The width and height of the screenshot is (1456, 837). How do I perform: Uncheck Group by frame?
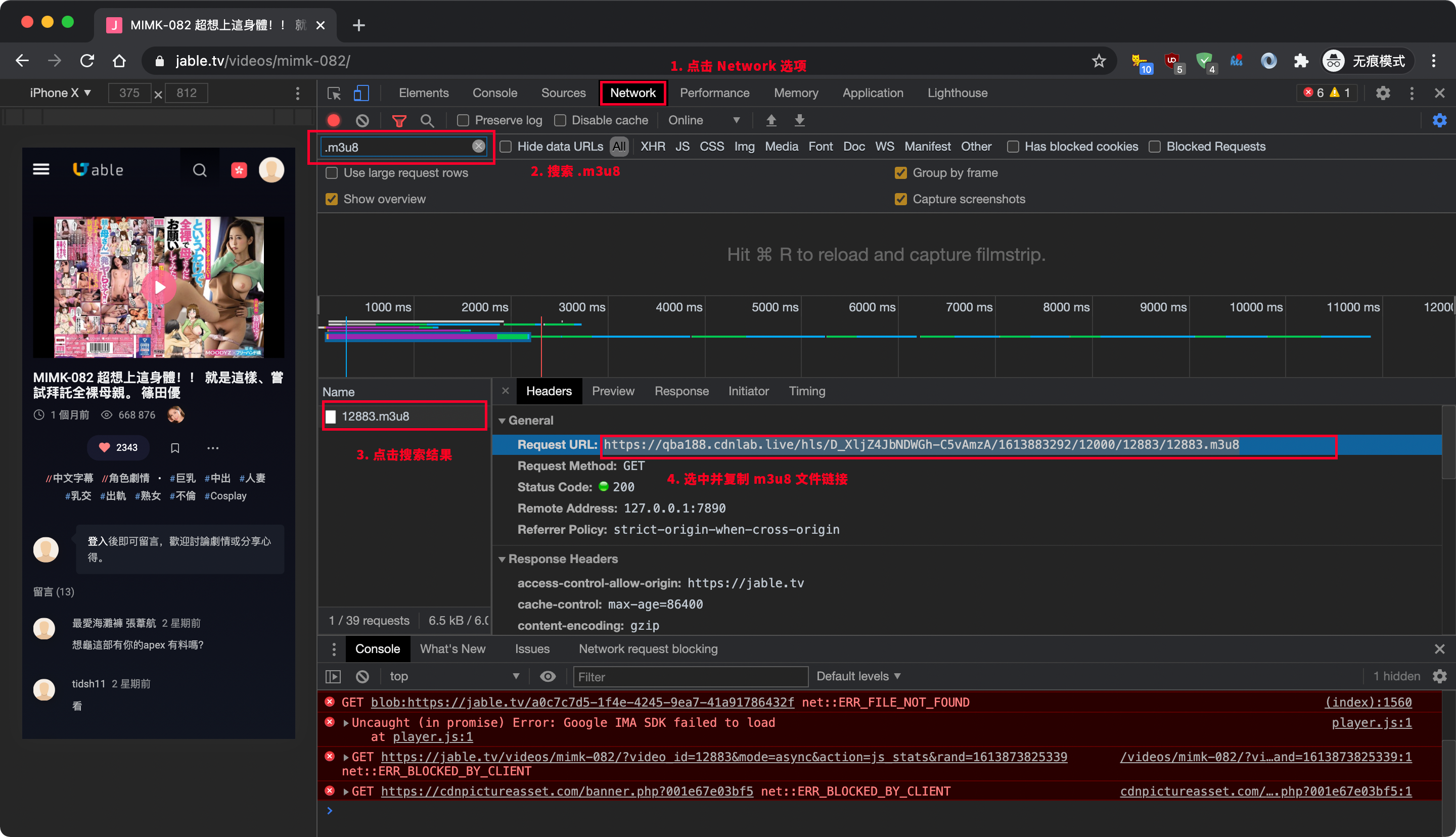click(901, 173)
